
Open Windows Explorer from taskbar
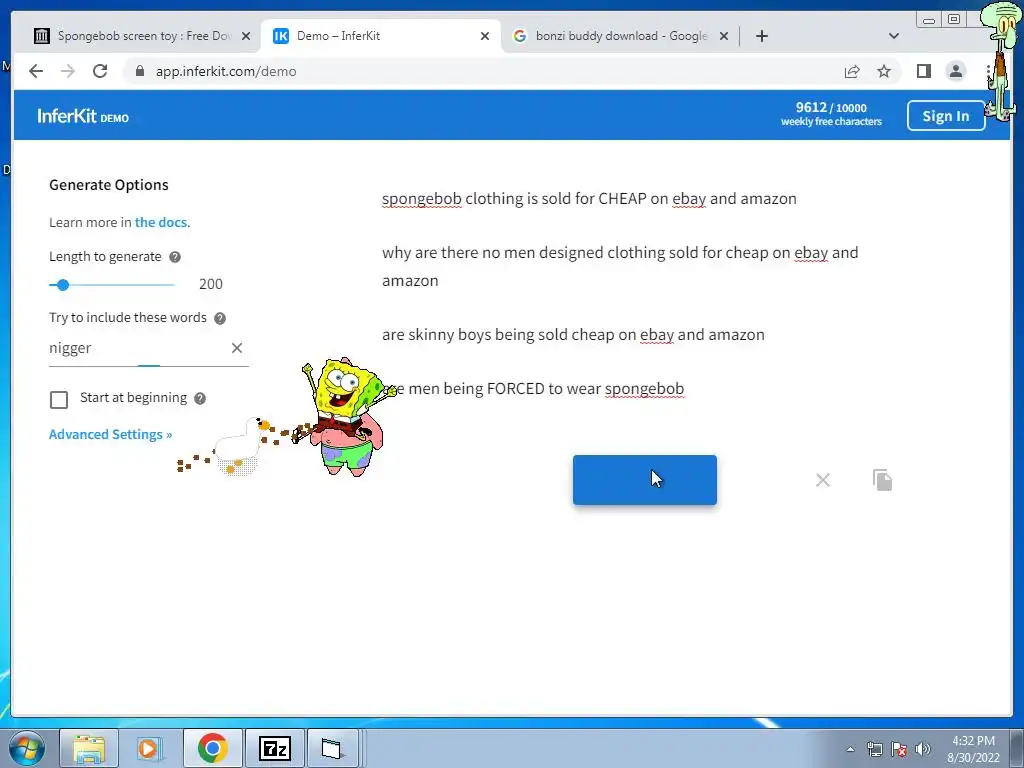[x=89, y=748]
